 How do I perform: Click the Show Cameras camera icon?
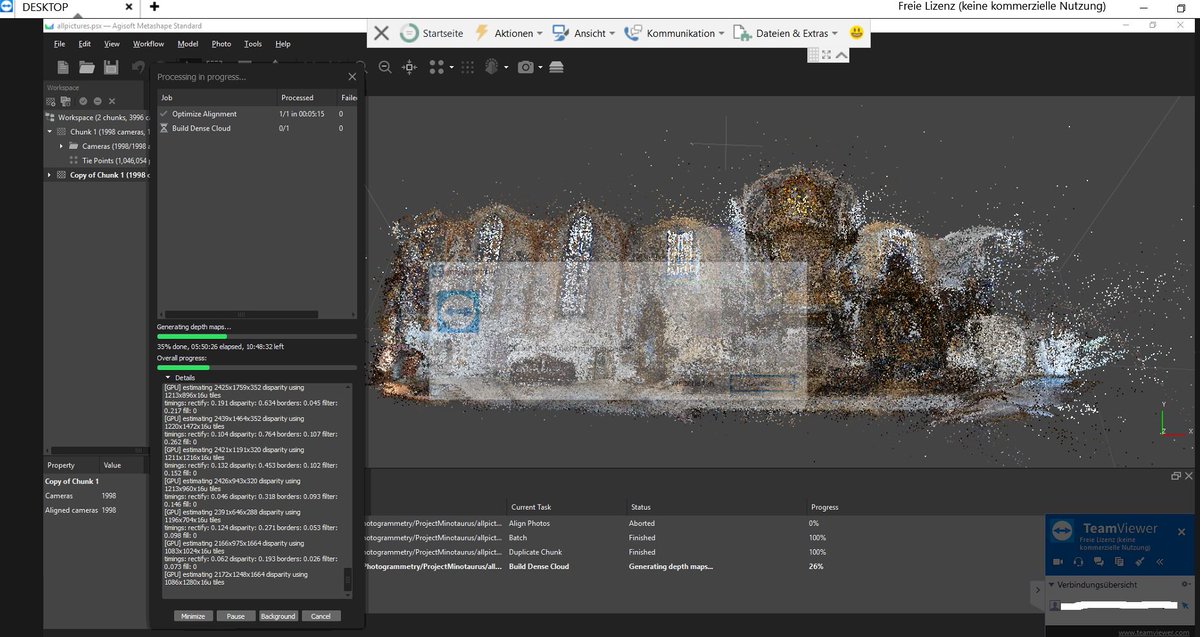[x=526, y=67]
